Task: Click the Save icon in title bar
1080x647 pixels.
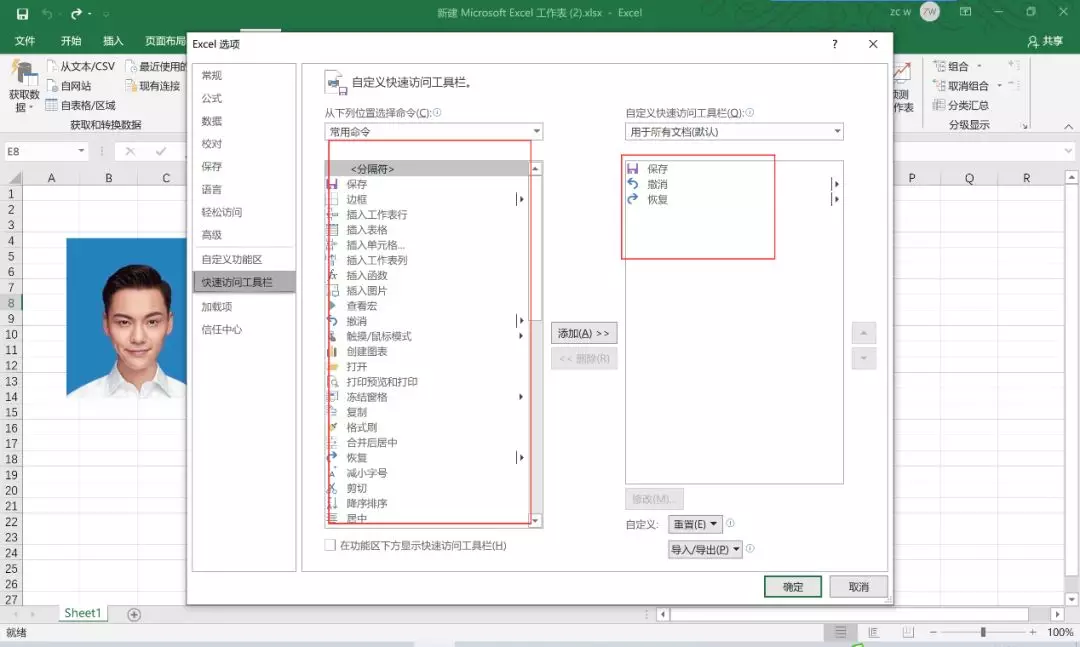Action: (22, 13)
